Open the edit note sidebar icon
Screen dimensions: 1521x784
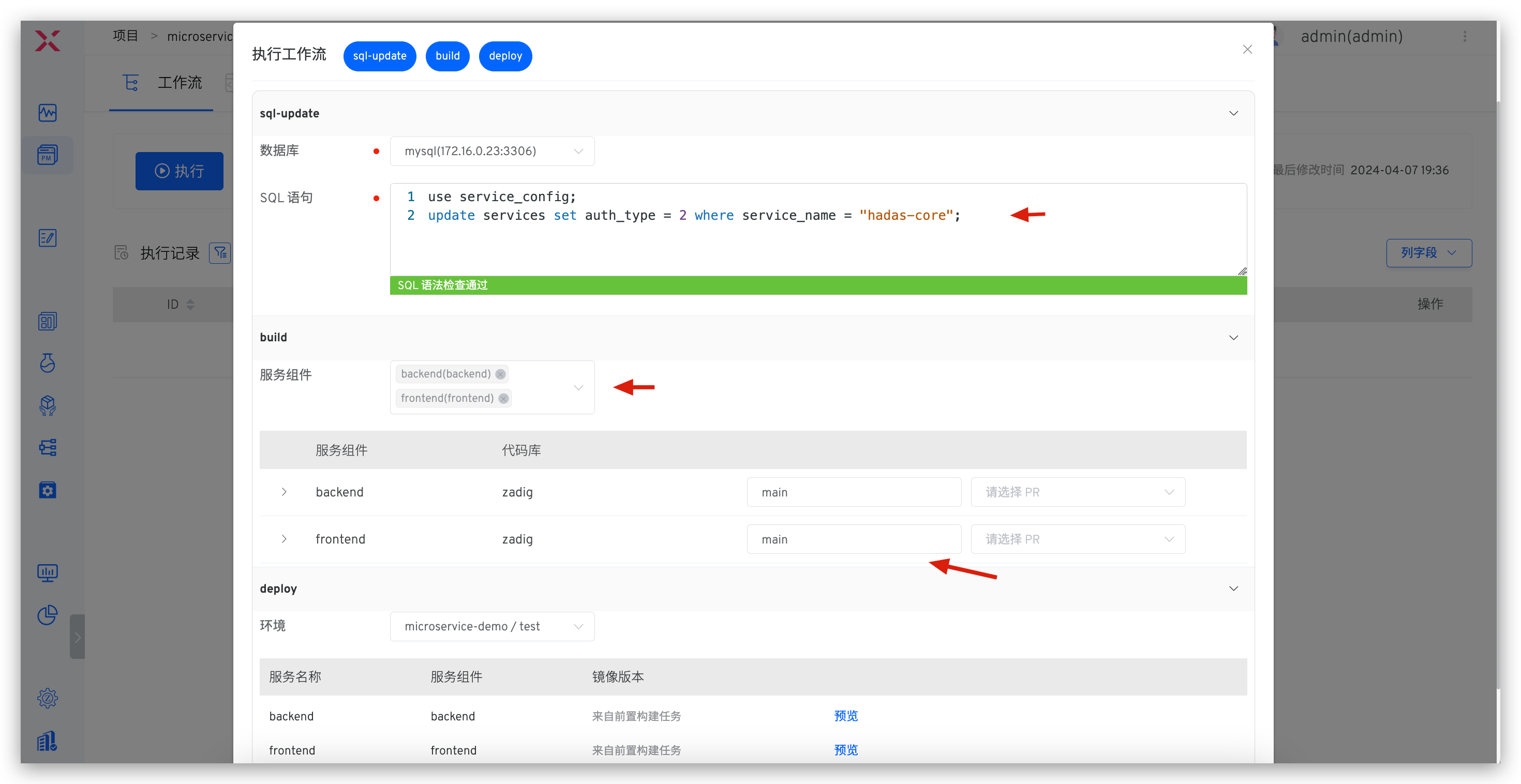coord(47,238)
